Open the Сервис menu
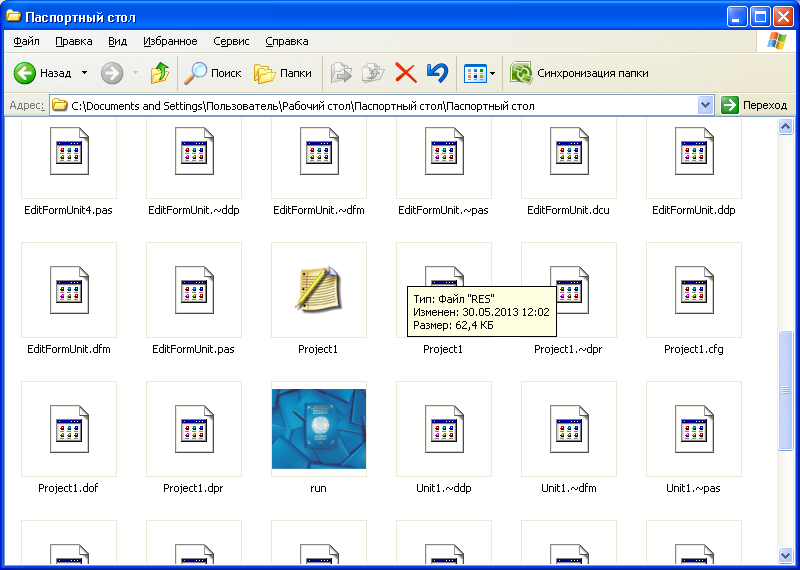The height and width of the screenshot is (570, 800). (231, 41)
